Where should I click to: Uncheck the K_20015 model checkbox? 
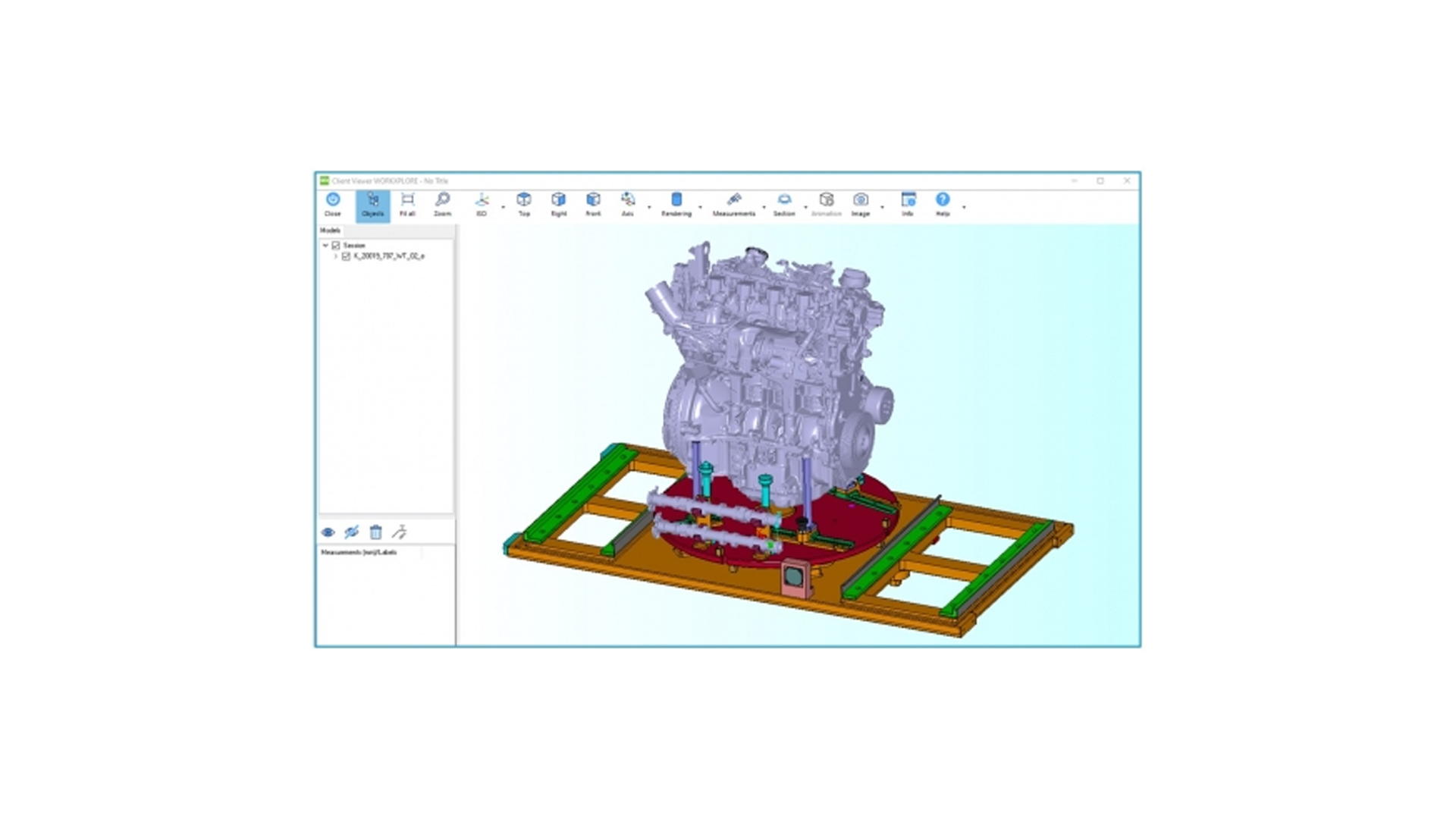pyautogui.click(x=346, y=256)
